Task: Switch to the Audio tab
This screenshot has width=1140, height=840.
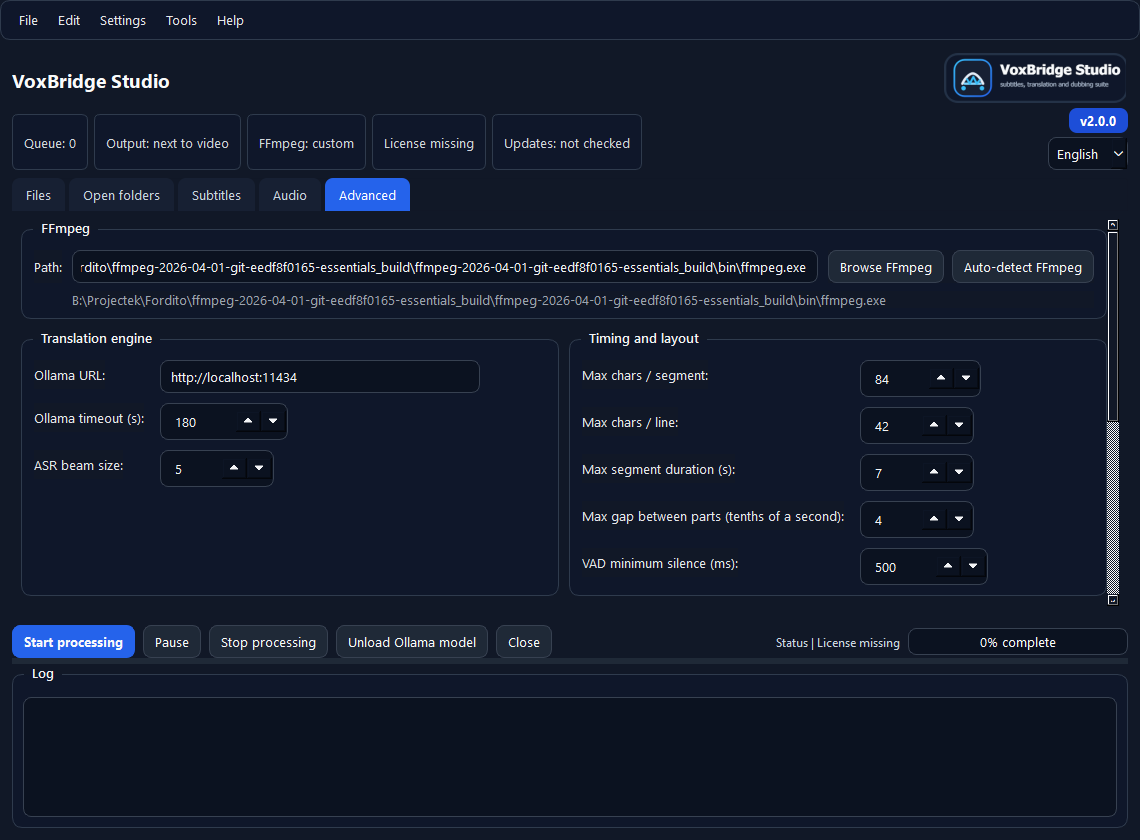Action: (x=289, y=195)
